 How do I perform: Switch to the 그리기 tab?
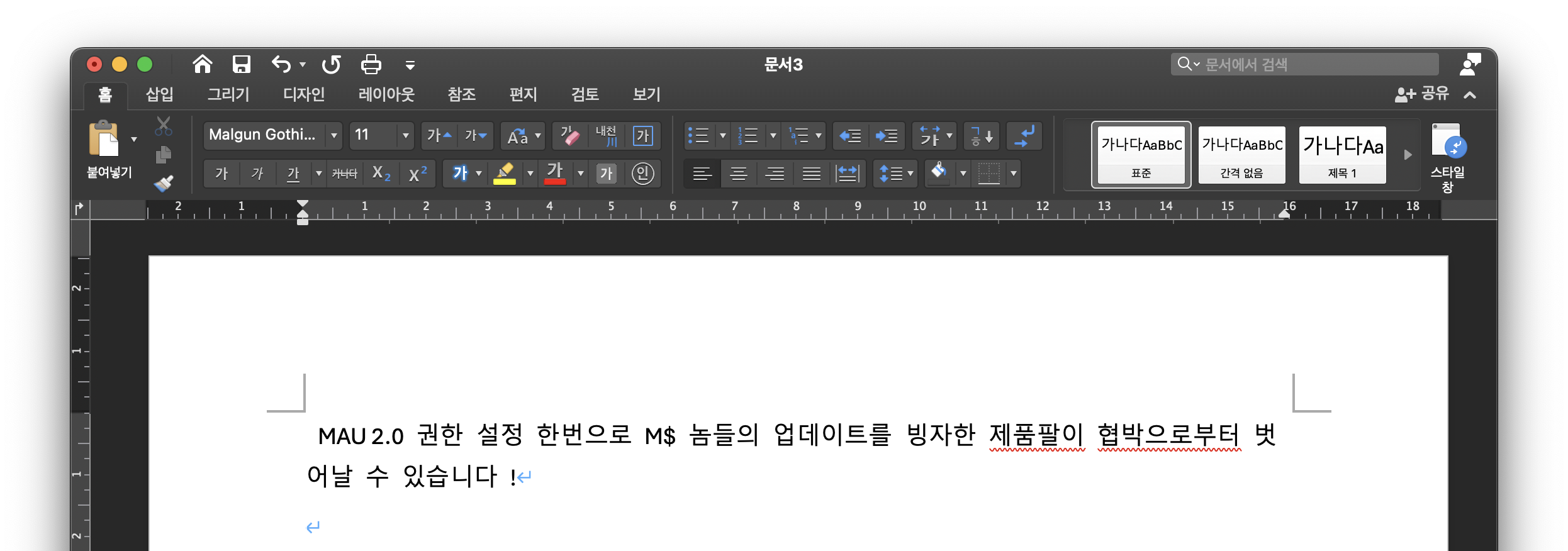coord(228,94)
